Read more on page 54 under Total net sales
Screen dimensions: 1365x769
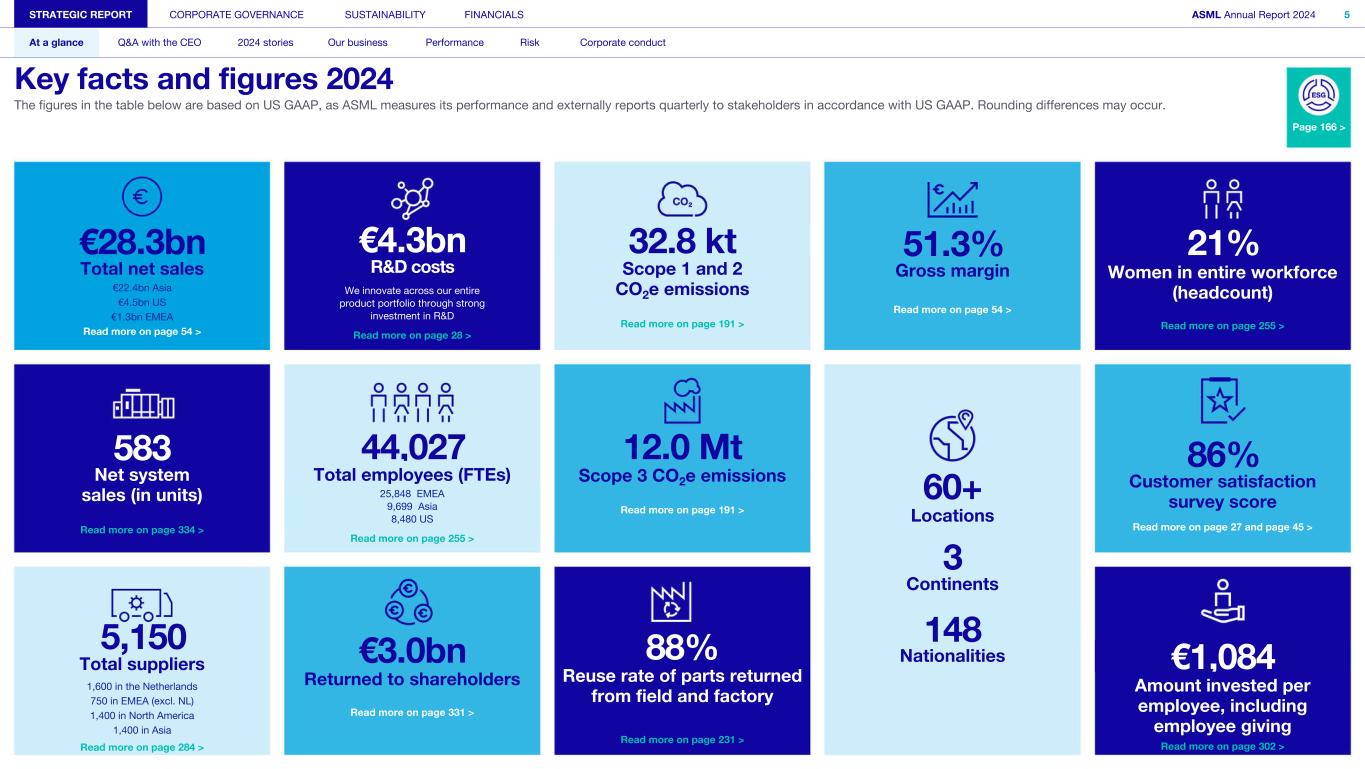coord(142,331)
